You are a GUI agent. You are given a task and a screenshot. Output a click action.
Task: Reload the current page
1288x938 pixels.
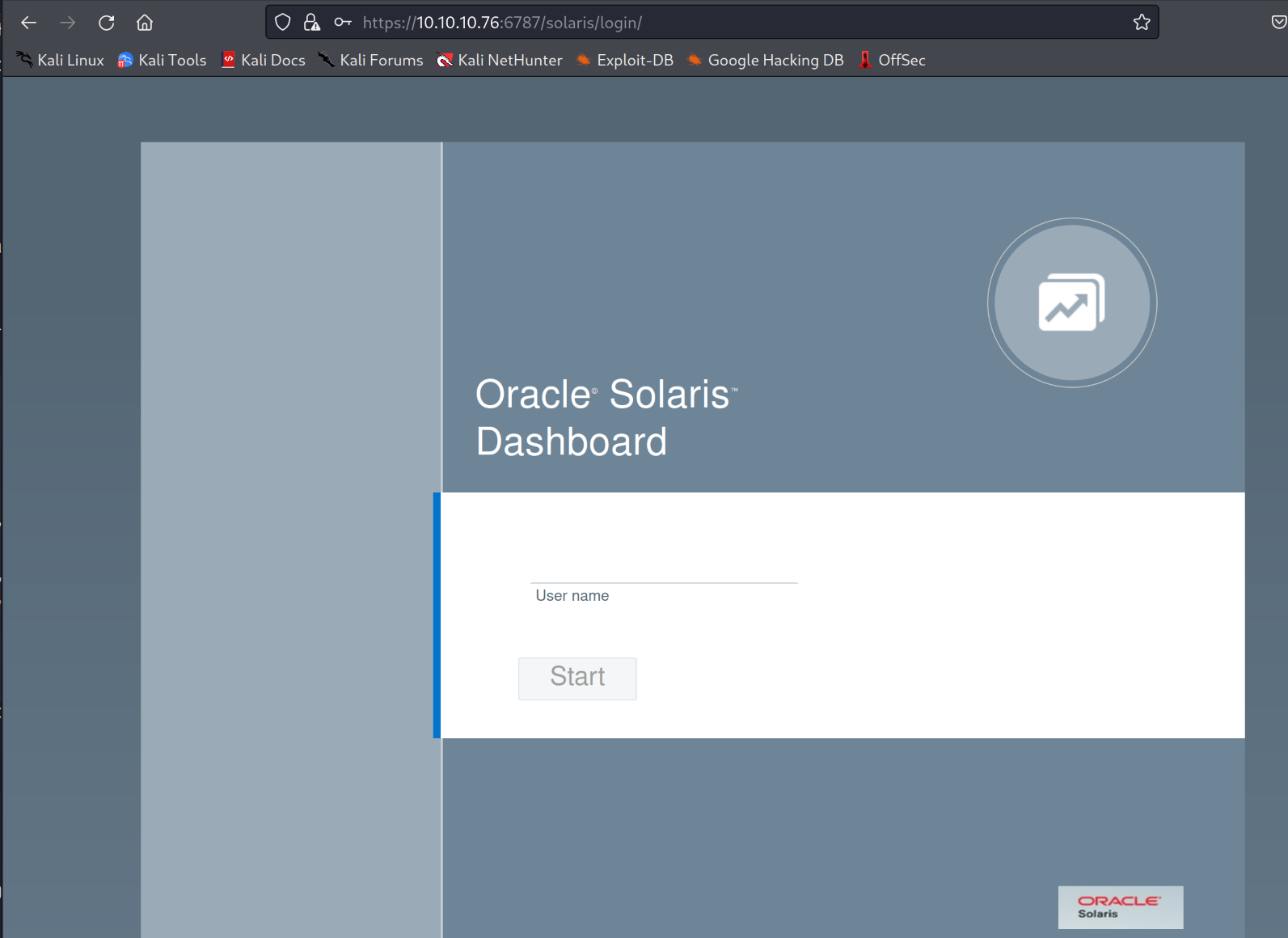point(107,23)
